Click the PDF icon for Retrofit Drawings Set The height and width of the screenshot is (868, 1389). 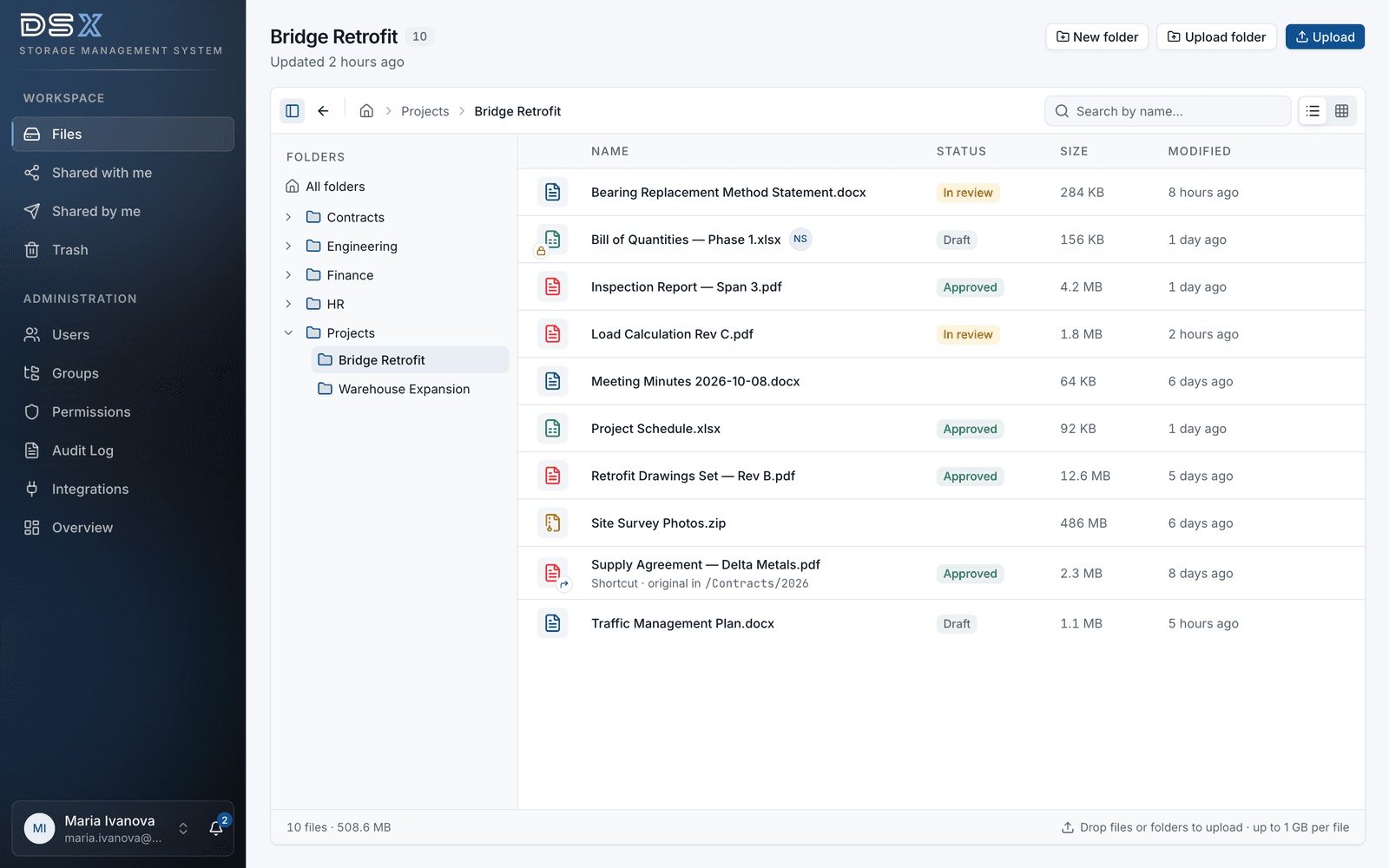coord(552,476)
